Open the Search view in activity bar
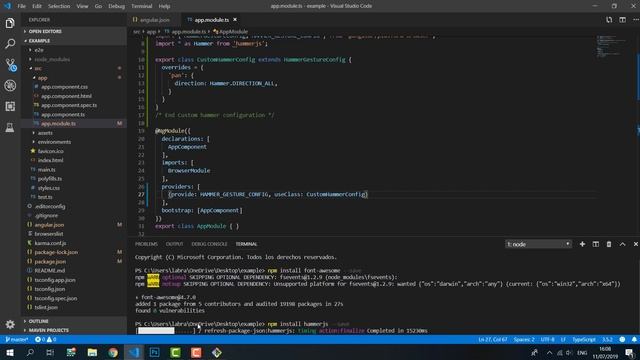 point(10,44)
